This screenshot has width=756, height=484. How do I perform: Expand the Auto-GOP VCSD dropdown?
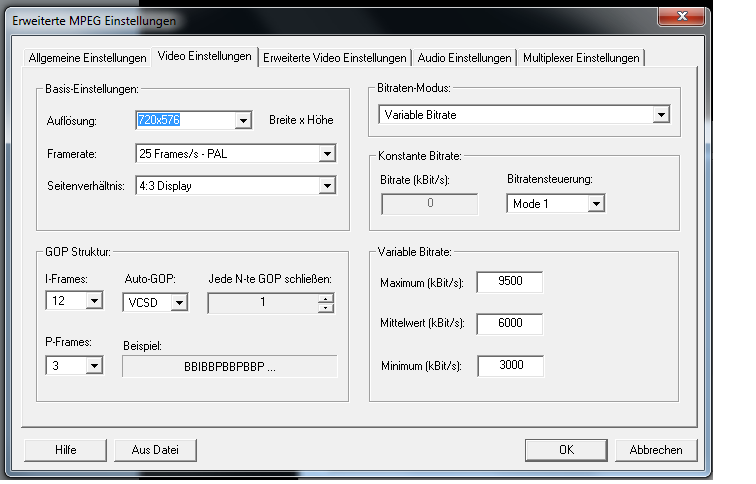click(x=179, y=303)
